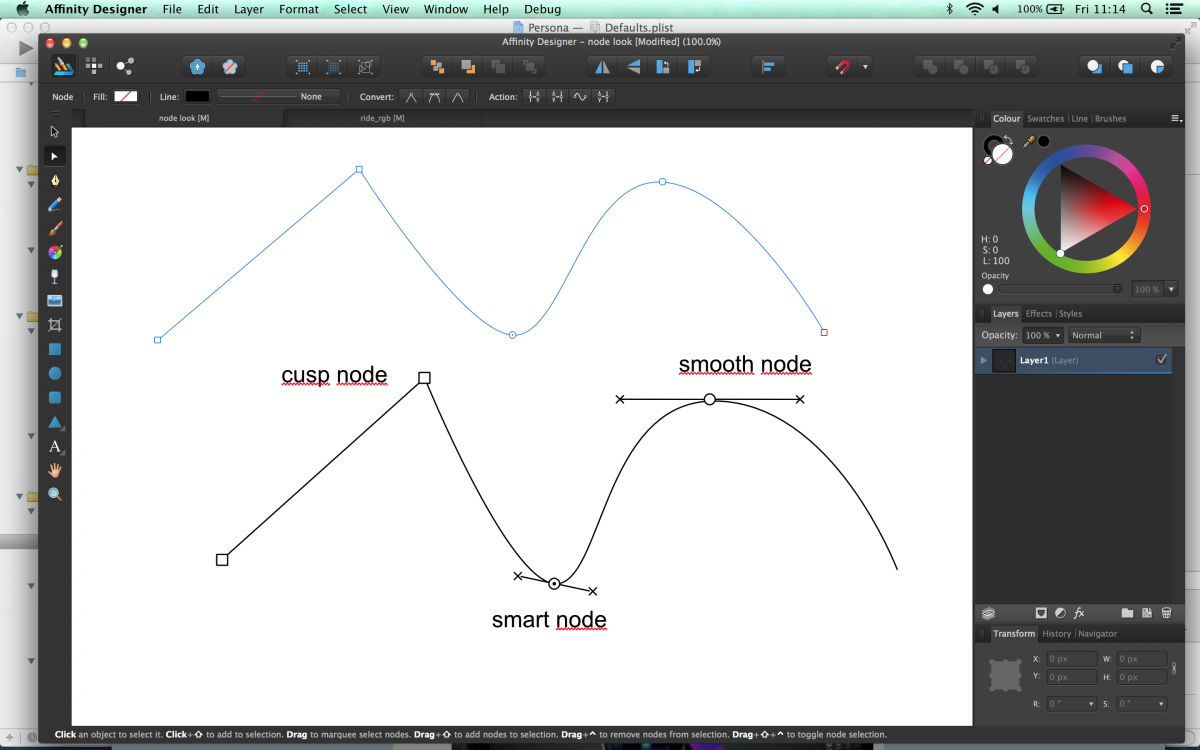Open the snapping options dropdown arrow
This screenshot has height=750, width=1200.
[x=865, y=67]
